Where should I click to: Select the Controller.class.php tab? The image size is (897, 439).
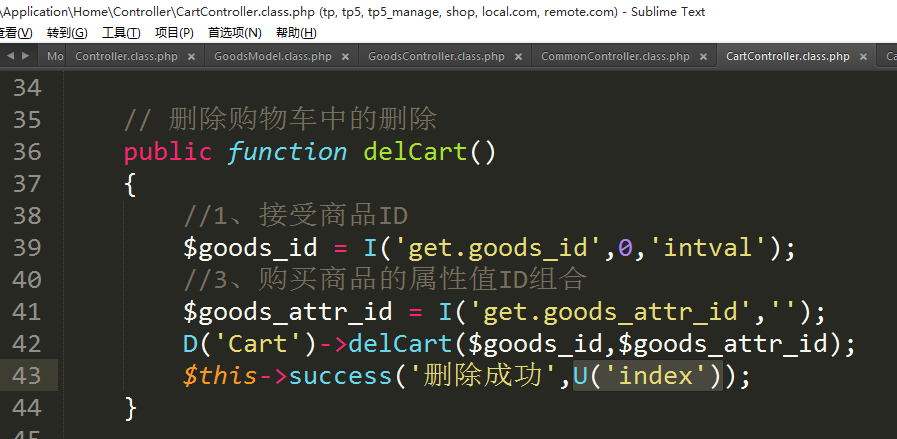tap(126, 57)
